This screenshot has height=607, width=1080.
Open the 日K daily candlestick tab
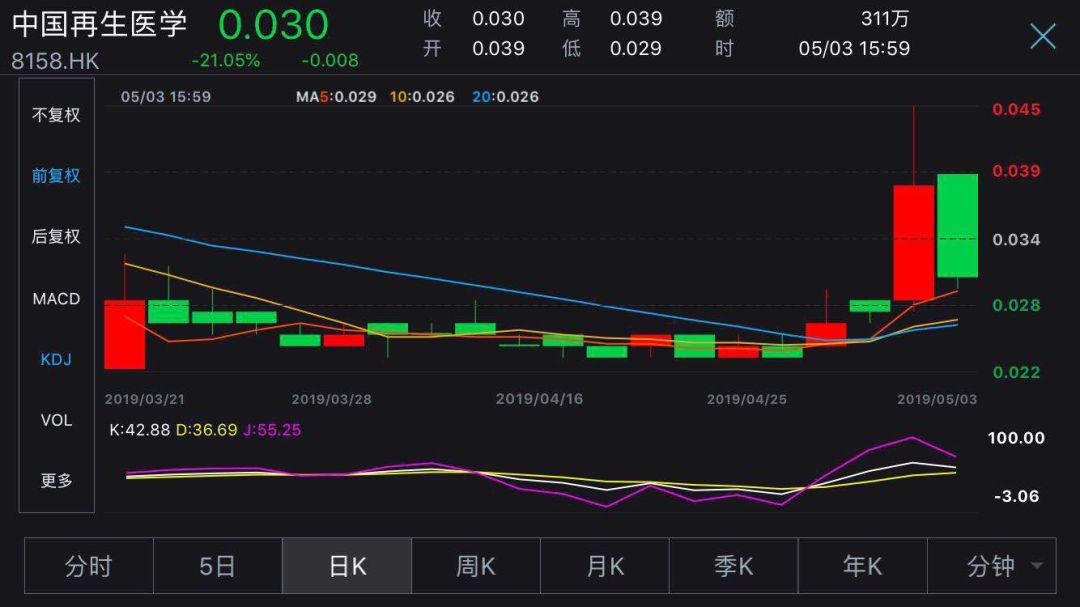[x=346, y=566]
